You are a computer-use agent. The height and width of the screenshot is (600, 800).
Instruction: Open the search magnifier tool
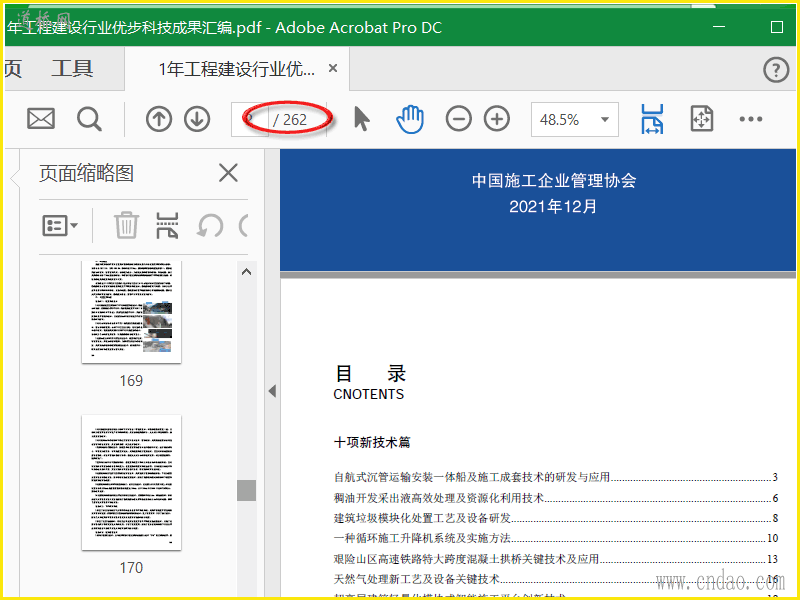(89, 119)
